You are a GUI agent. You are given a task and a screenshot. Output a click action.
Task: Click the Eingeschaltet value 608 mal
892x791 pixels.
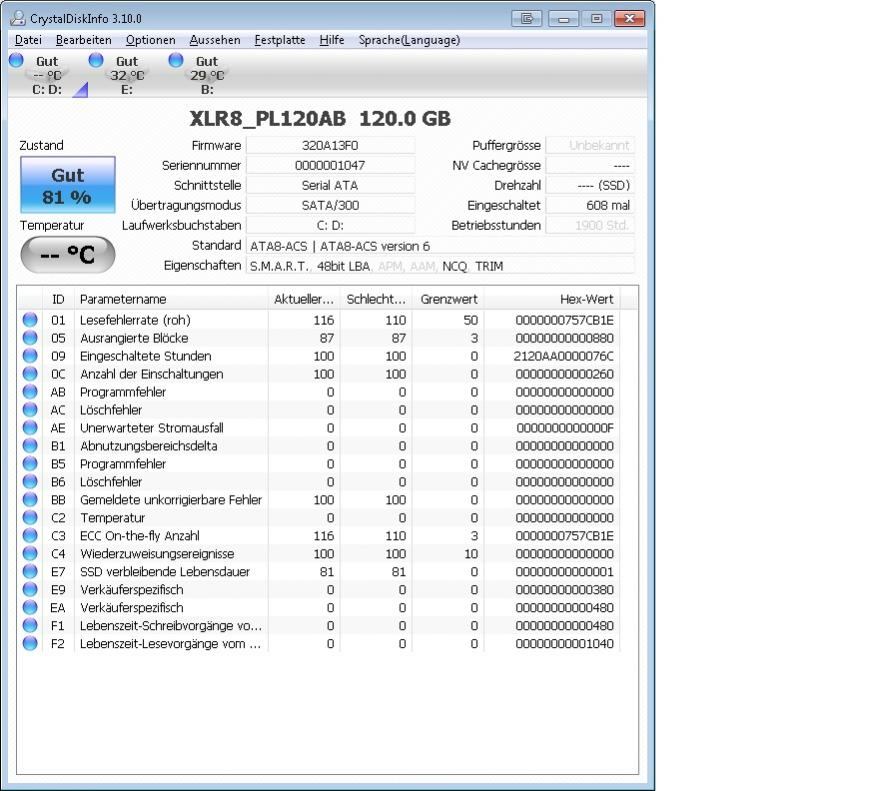(x=590, y=205)
